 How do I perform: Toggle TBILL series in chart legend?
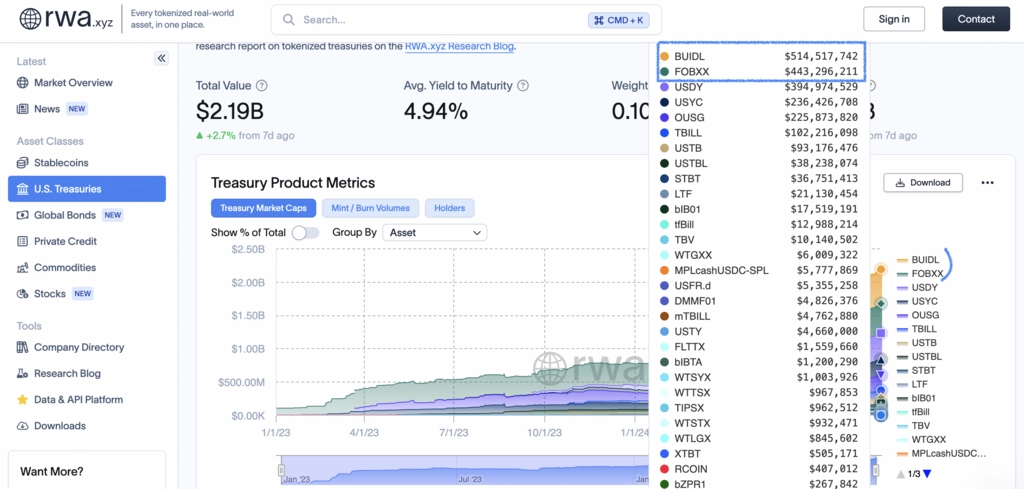(x=917, y=329)
